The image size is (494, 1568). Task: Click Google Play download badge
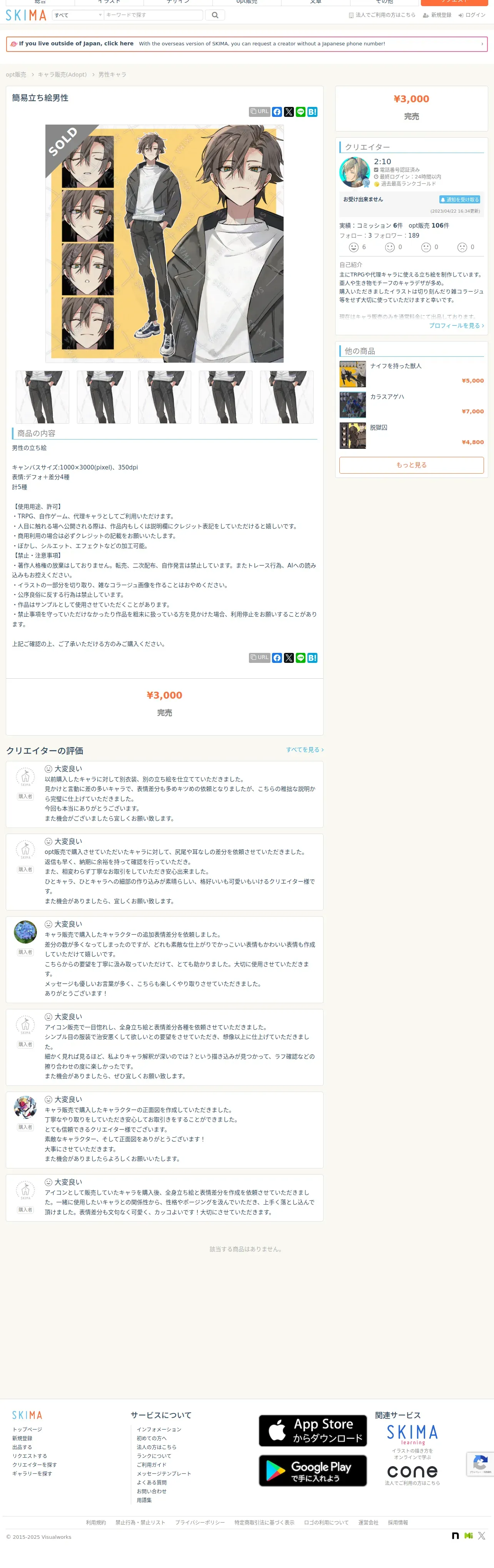[313, 1471]
